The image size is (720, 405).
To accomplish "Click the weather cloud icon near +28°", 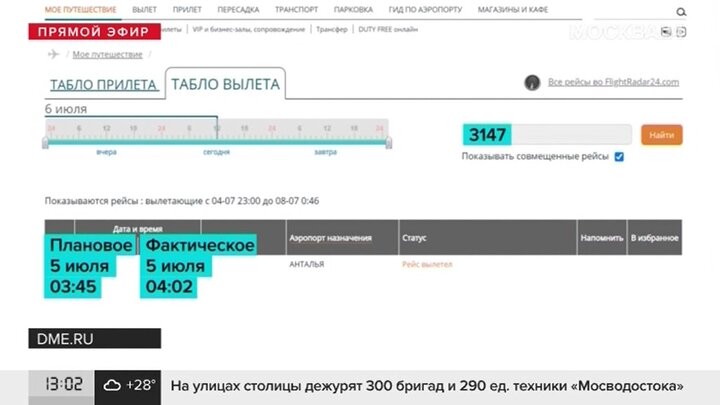I will (x=112, y=385).
